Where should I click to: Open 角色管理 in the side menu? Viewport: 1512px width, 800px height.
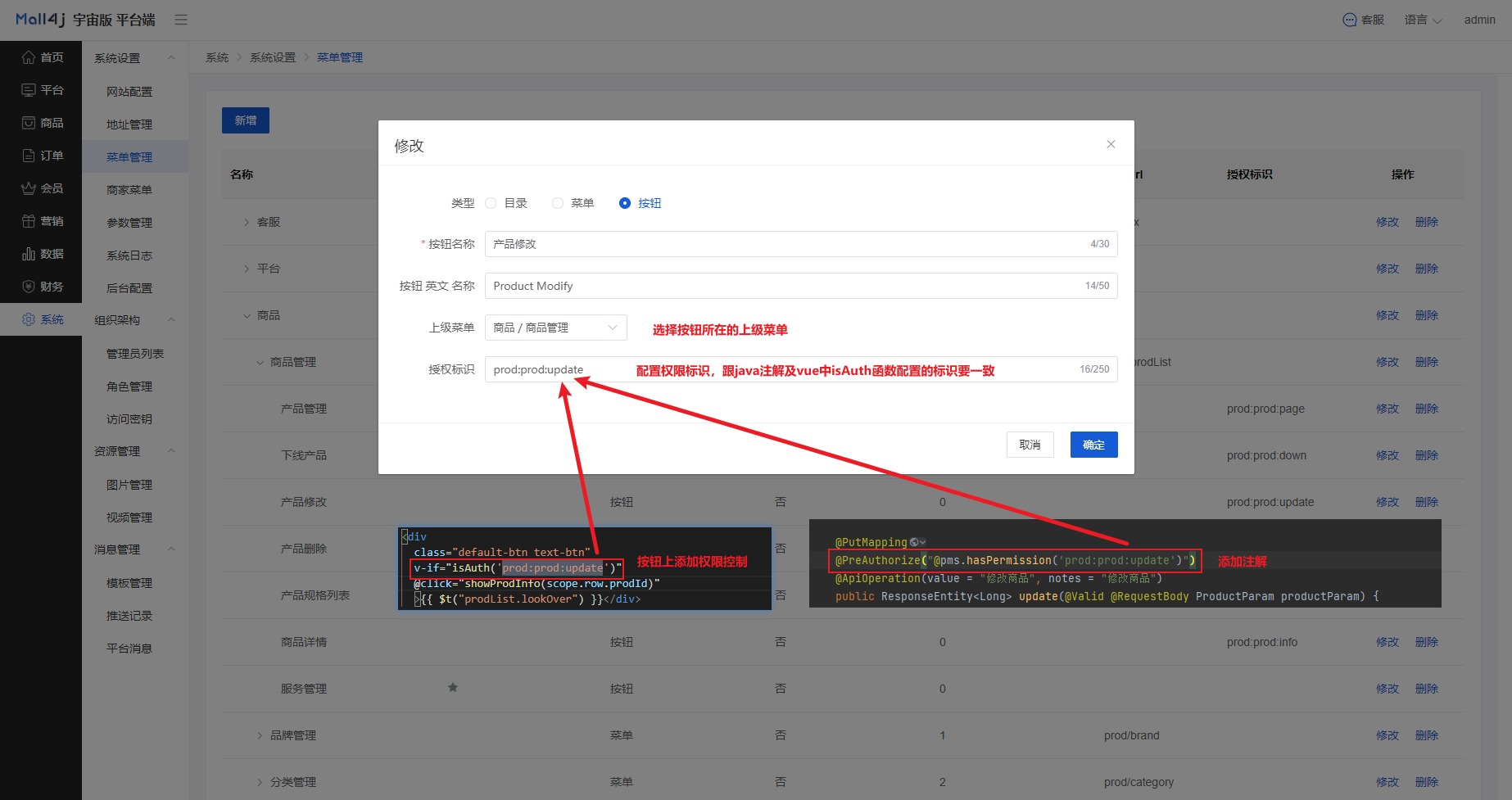pos(129,386)
